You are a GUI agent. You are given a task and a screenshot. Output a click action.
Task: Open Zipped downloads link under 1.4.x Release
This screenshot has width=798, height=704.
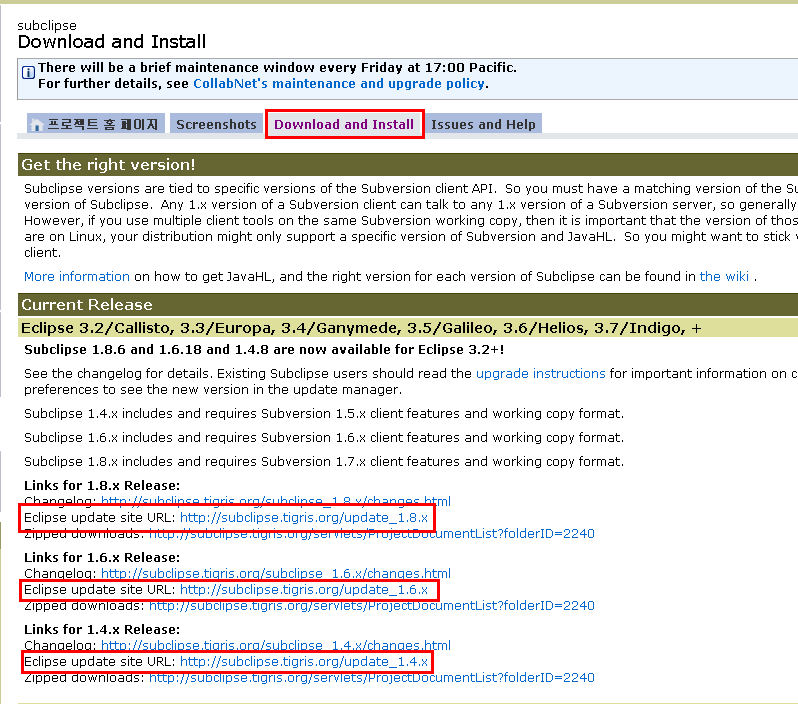371,677
